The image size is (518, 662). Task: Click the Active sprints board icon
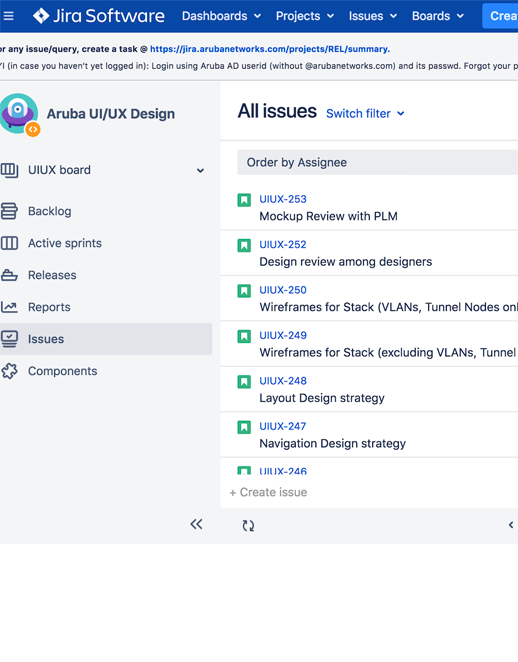pos(9,243)
